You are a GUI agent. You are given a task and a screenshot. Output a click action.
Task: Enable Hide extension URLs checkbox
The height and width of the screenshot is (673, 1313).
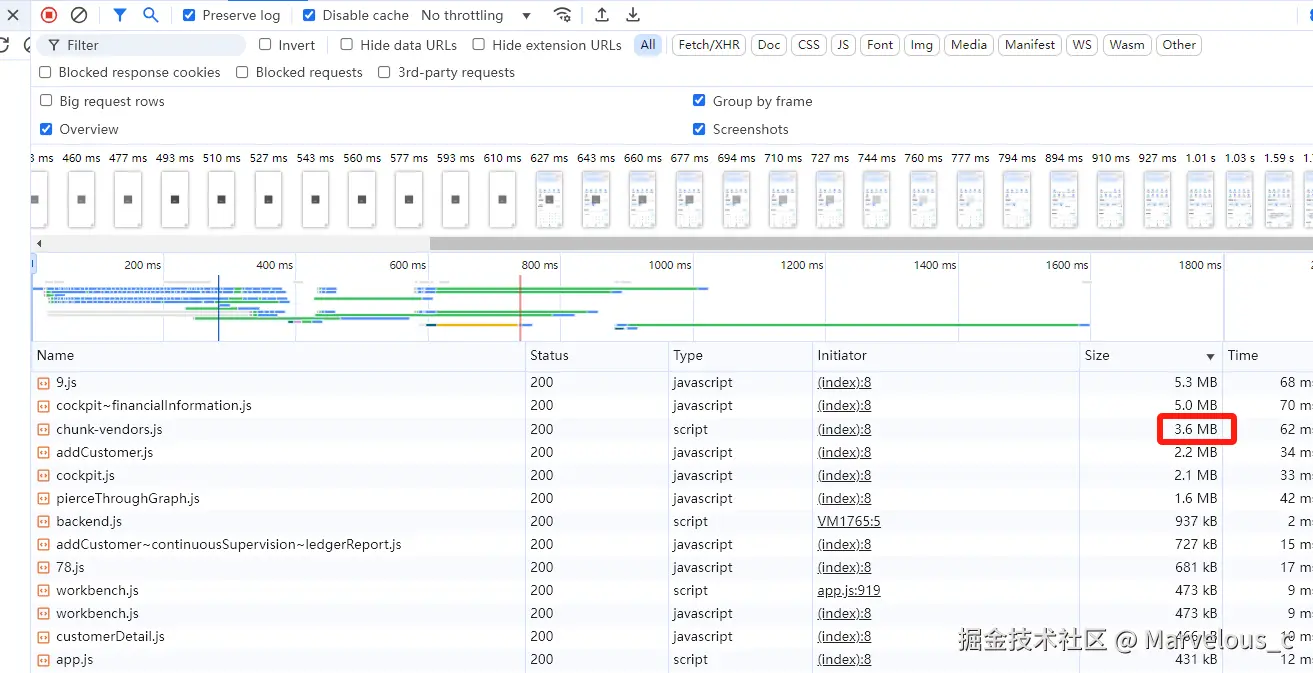(478, 44)
